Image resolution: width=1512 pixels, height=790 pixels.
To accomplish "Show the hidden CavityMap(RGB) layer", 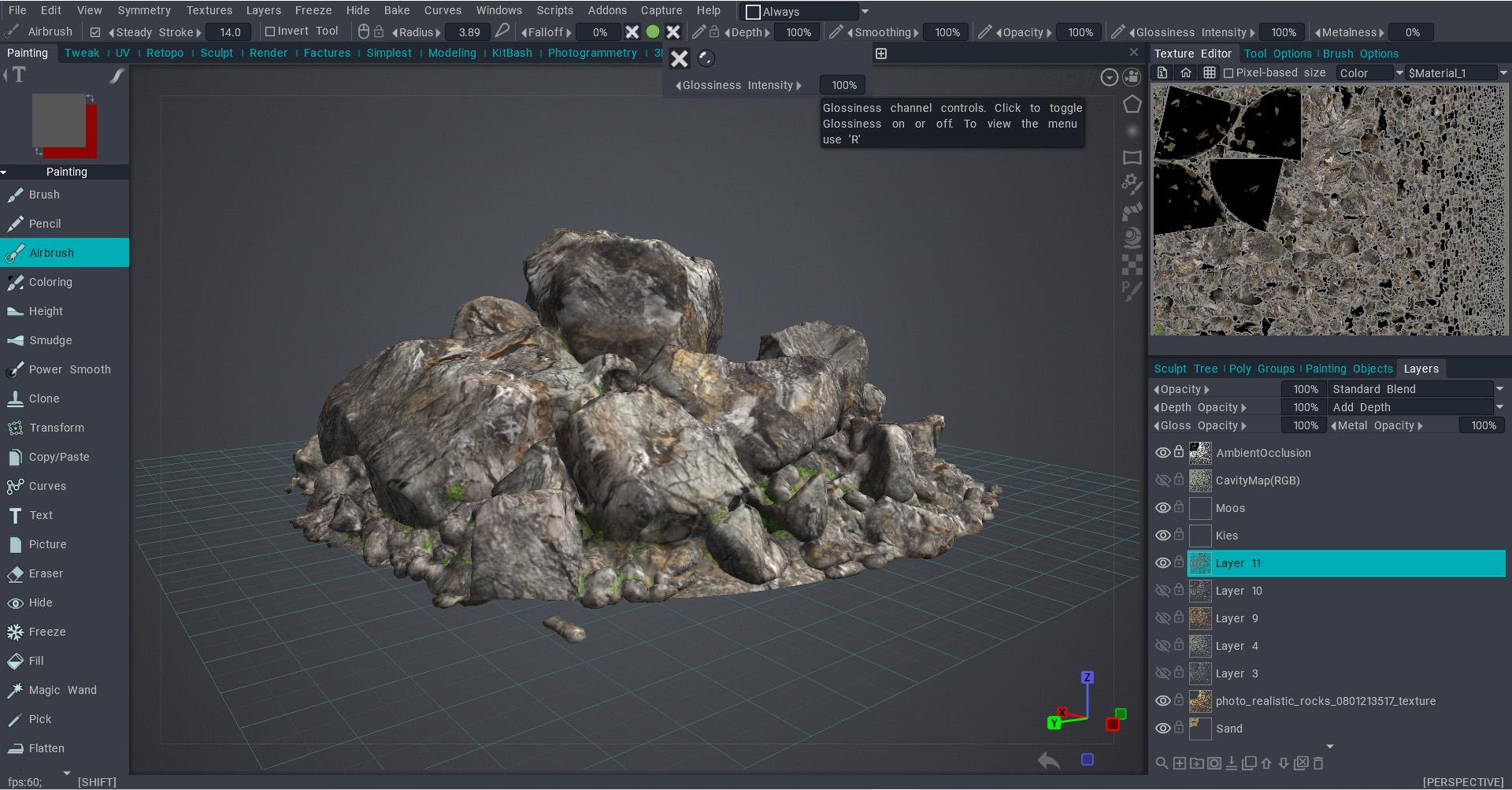I will pyautogui.click(x=1162, y=480).
